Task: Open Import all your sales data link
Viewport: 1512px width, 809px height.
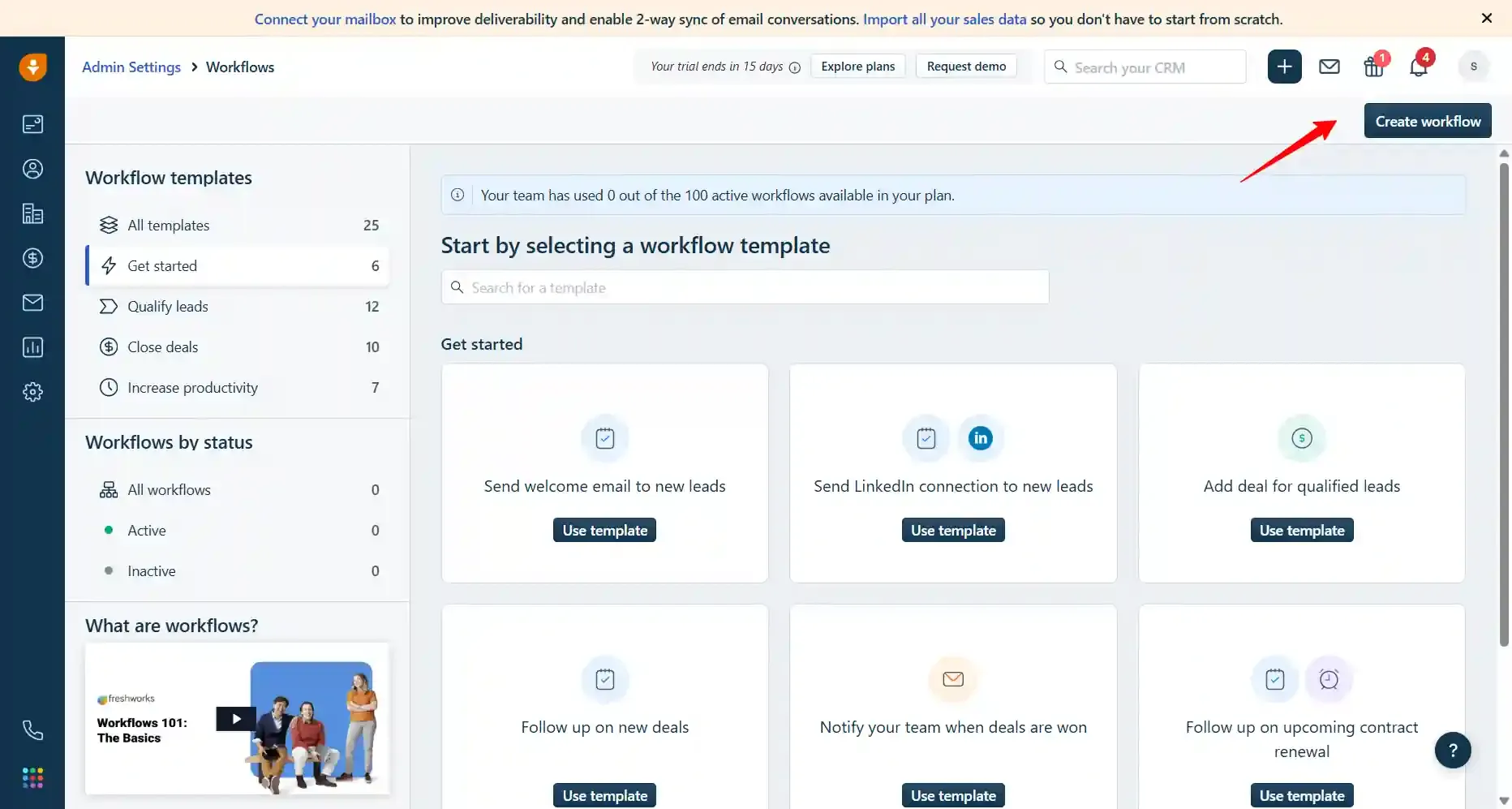Action: point(944,19)
